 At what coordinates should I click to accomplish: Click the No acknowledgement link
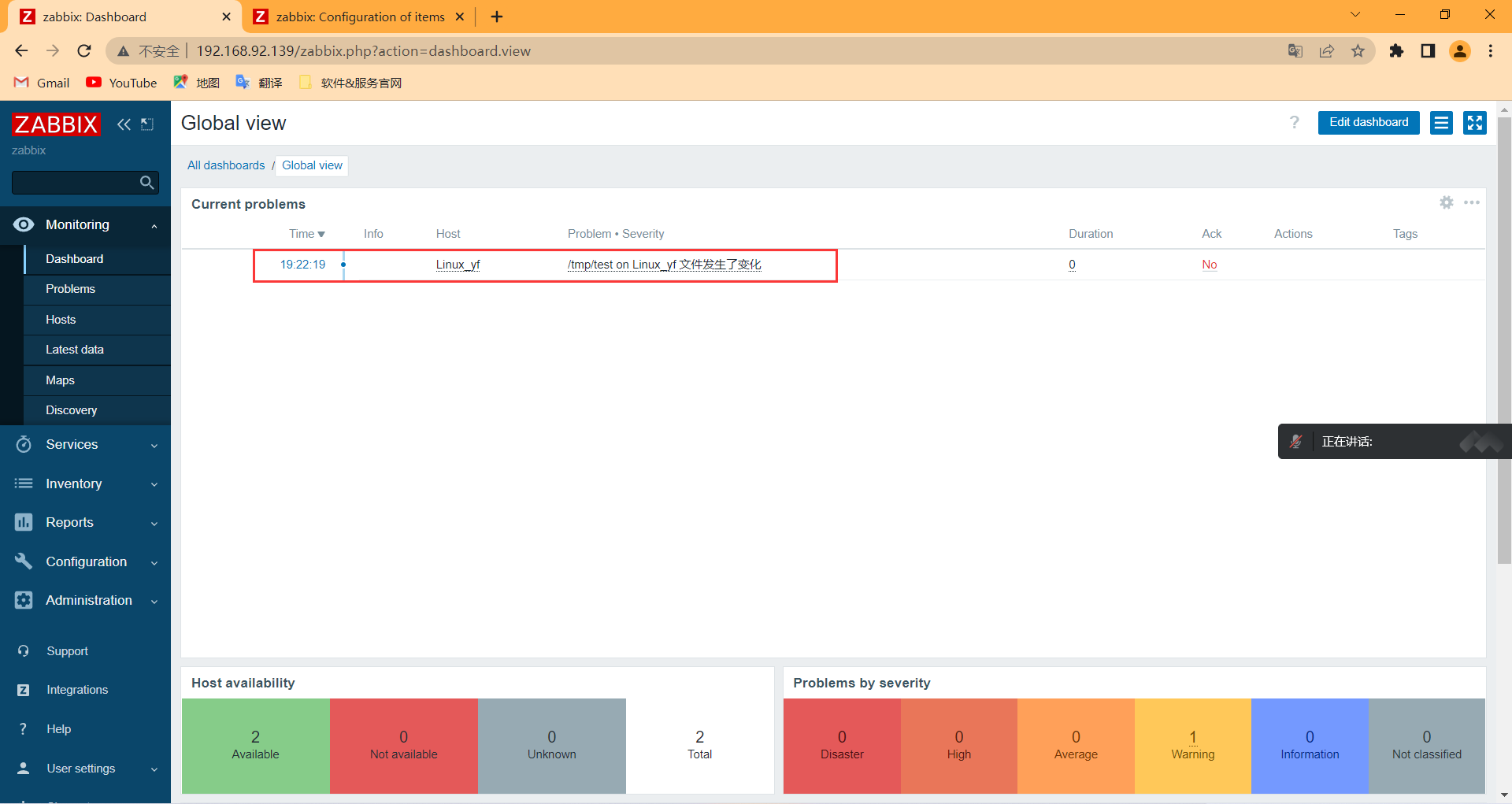tap(1210, 265)
